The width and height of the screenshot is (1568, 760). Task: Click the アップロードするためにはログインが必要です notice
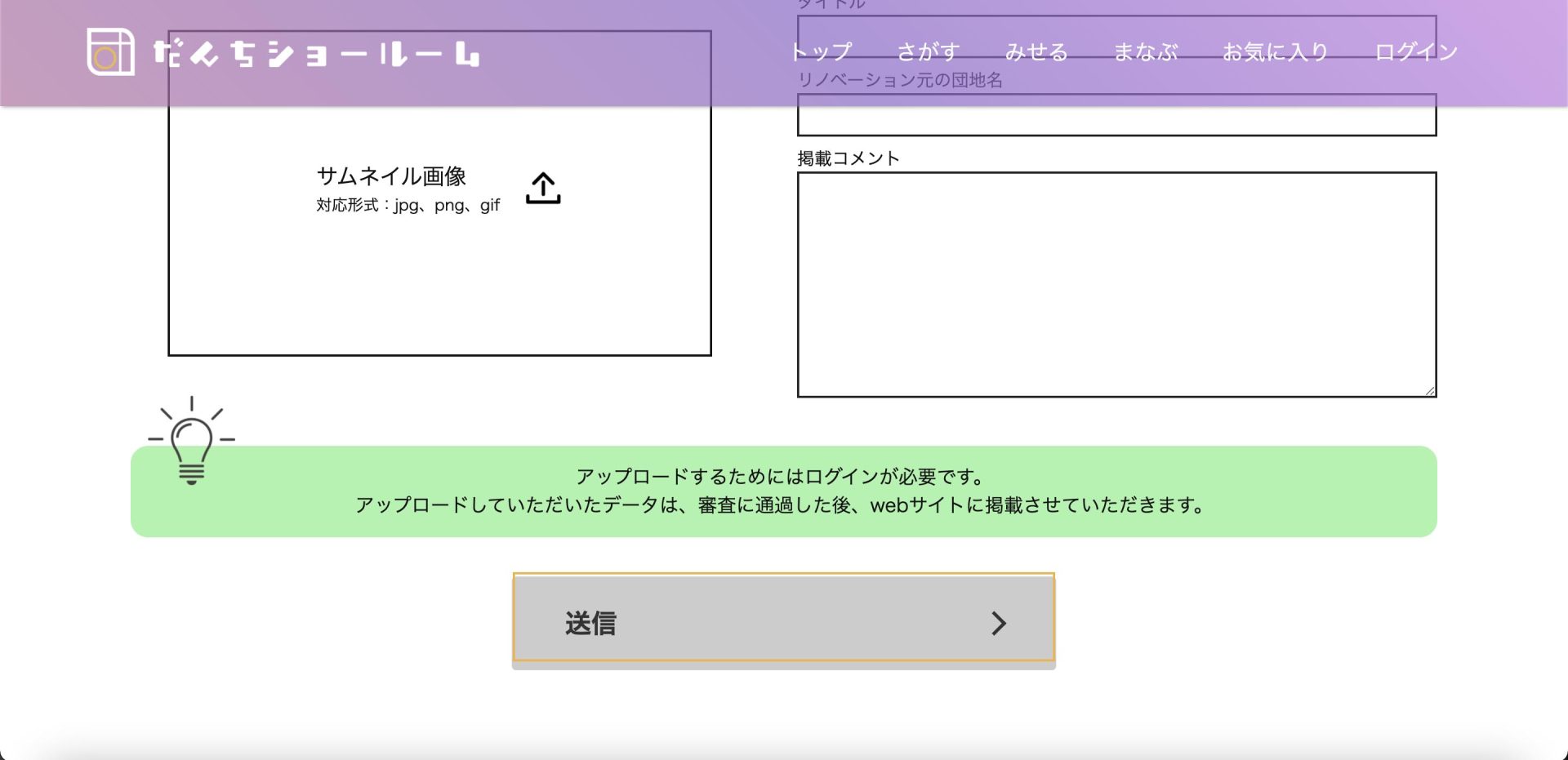[x=782, y=477]
